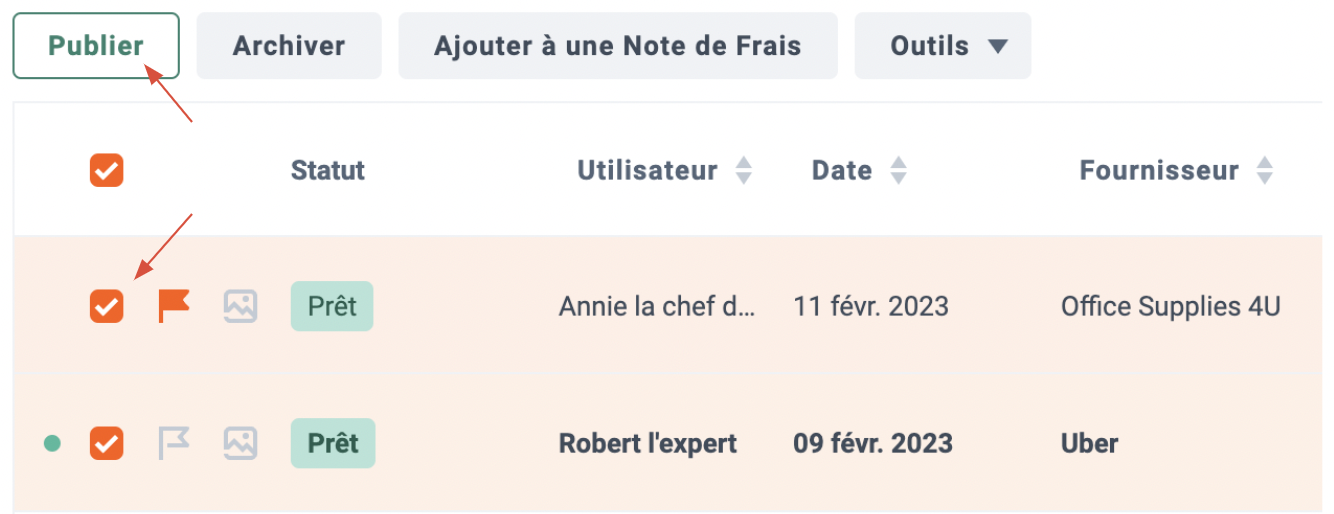The image size is (1334, 514).
Task: Sort by Fournisseur using sort arrows
Action: [1265, 171]
